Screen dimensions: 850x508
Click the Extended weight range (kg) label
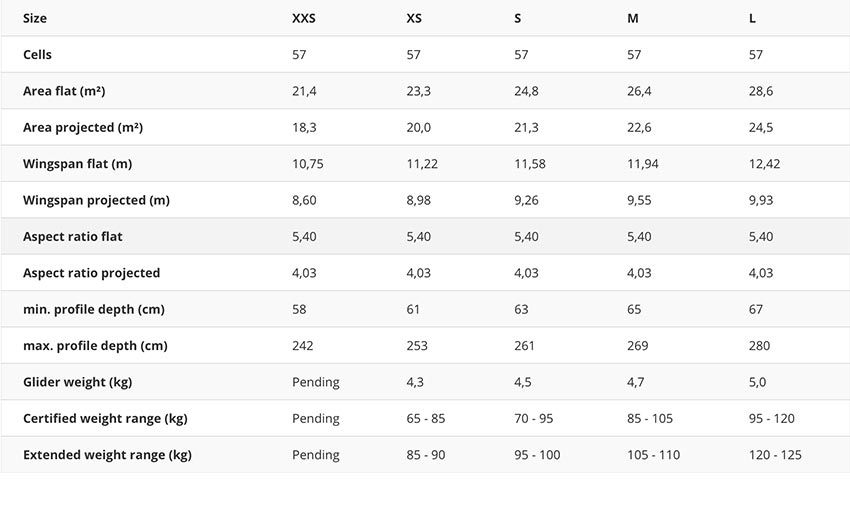[x=107, y=455]
